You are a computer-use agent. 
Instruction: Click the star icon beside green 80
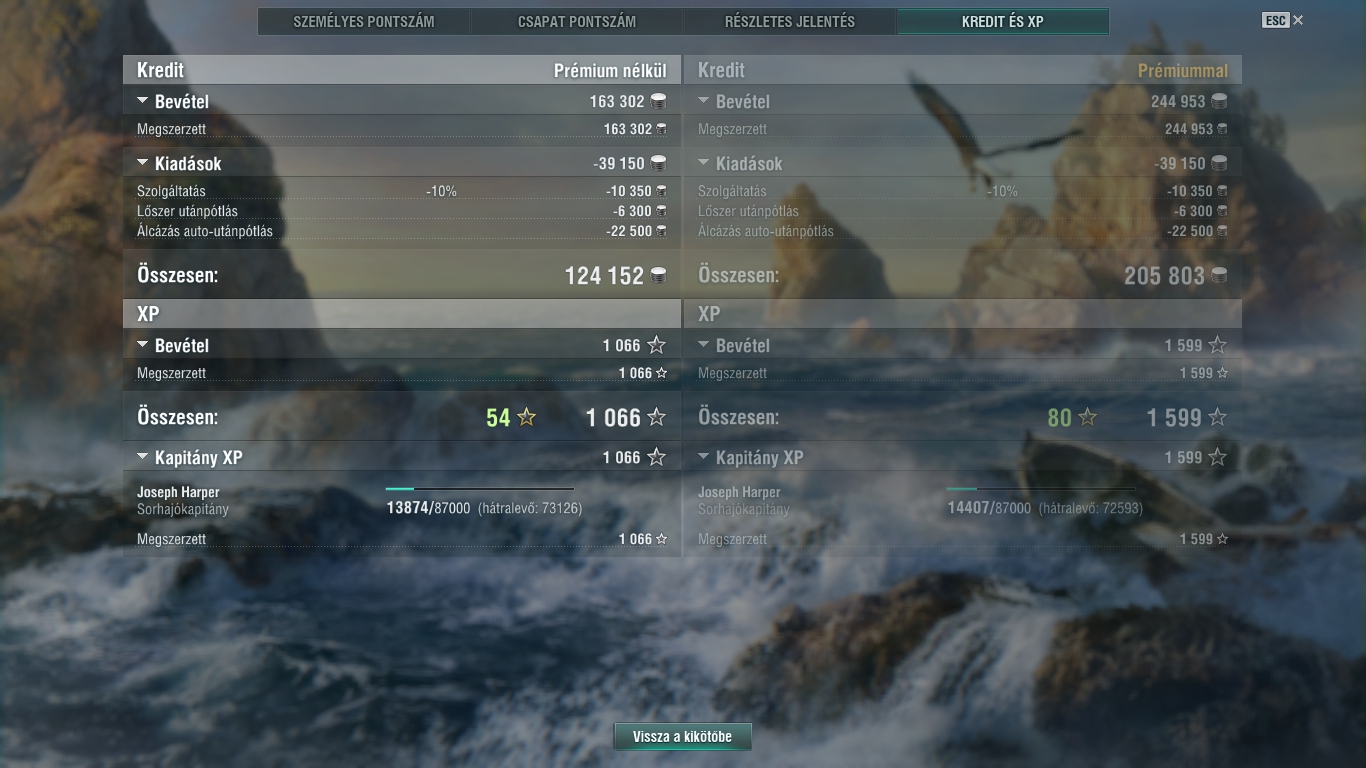coord(1087,417)
